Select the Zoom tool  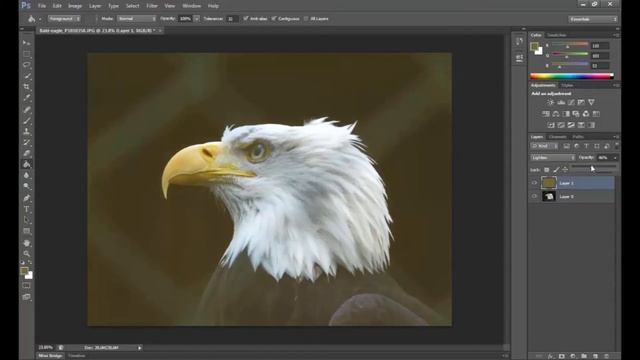pyautogui.click(x=27, y=253)
